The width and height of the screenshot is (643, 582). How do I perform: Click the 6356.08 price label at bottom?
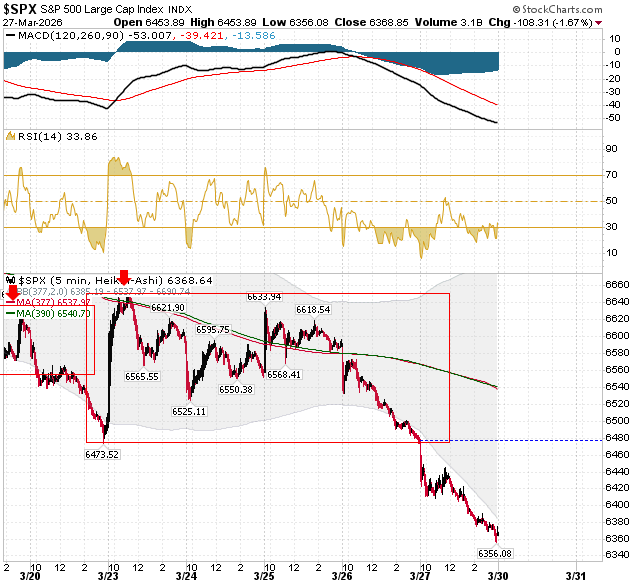click(495, 553)
